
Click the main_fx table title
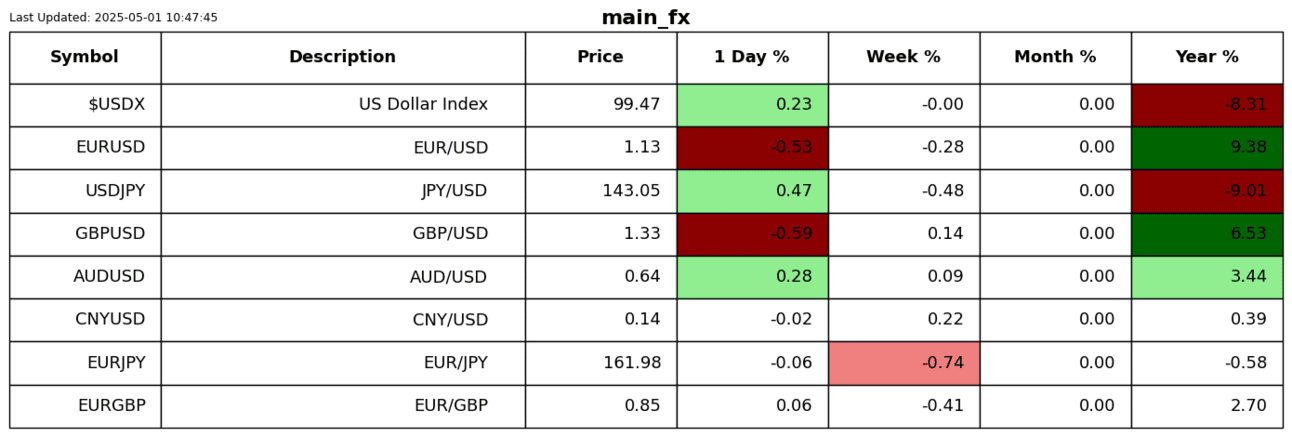click(645, 17)
